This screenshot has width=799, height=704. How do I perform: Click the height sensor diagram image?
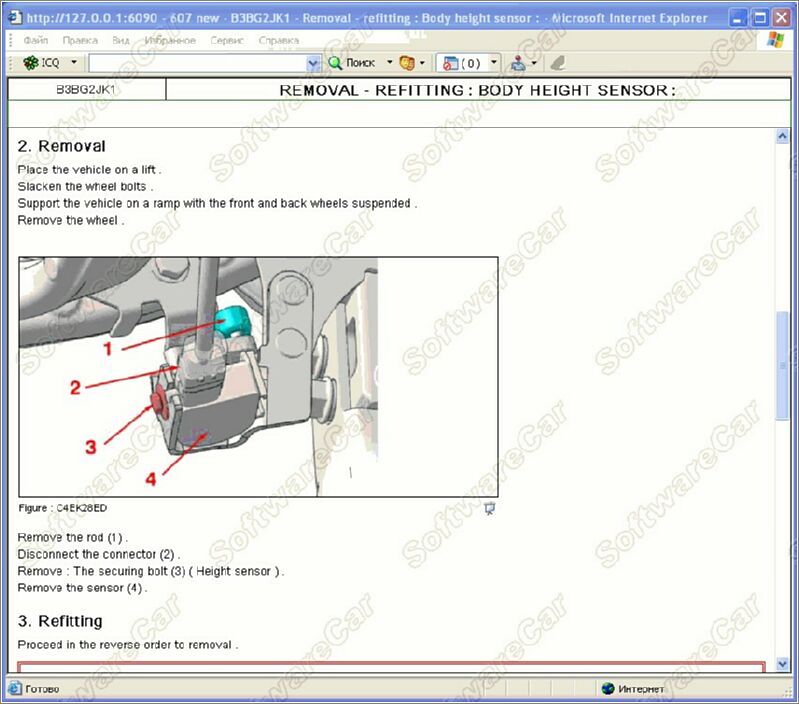258,377
